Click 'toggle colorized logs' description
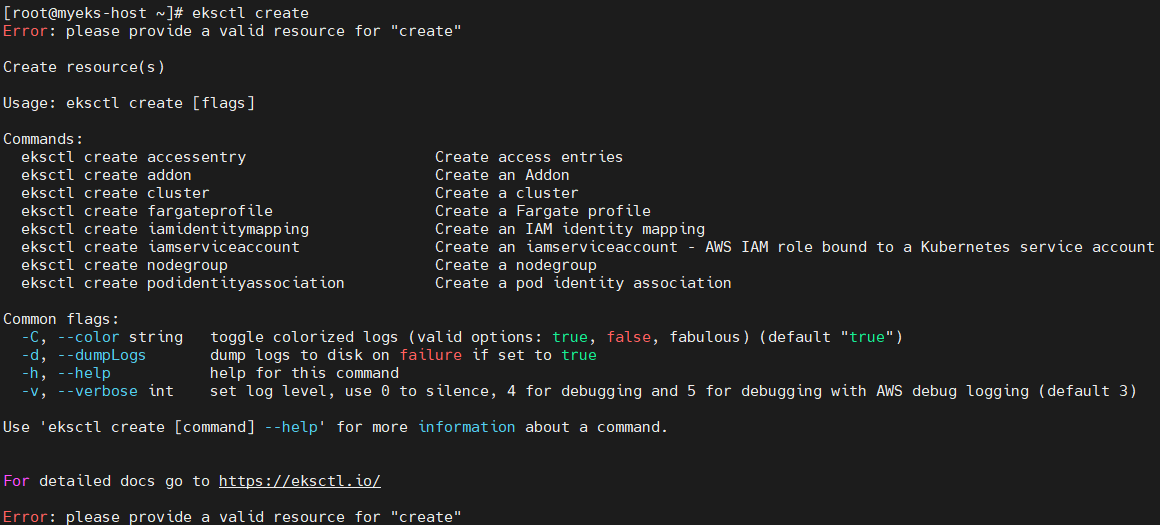This screenshot has width=1160, height=525. [x=304, y=337]
